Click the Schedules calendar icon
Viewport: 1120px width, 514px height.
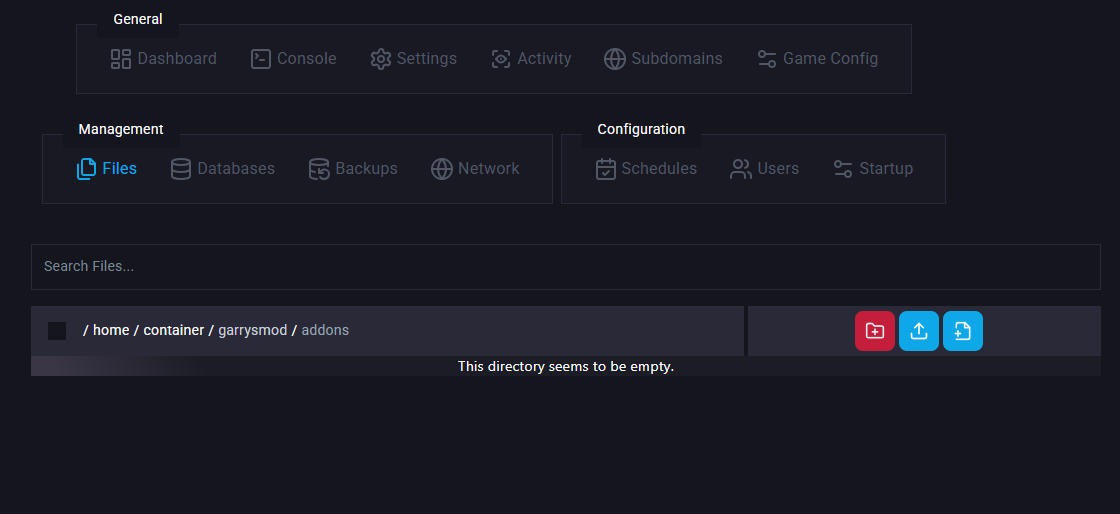[x=606, y=169]
